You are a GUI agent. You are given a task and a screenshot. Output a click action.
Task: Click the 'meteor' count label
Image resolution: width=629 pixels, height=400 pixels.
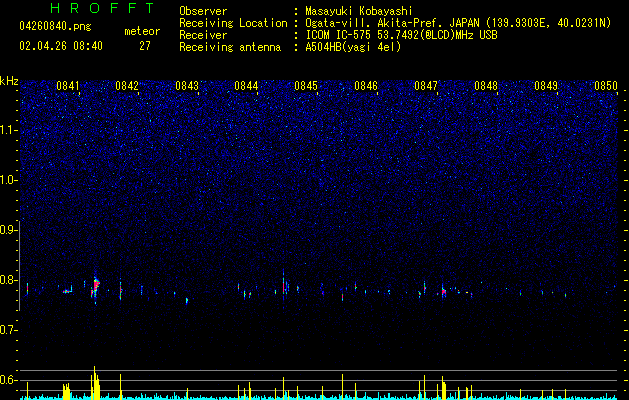point(142,31)
